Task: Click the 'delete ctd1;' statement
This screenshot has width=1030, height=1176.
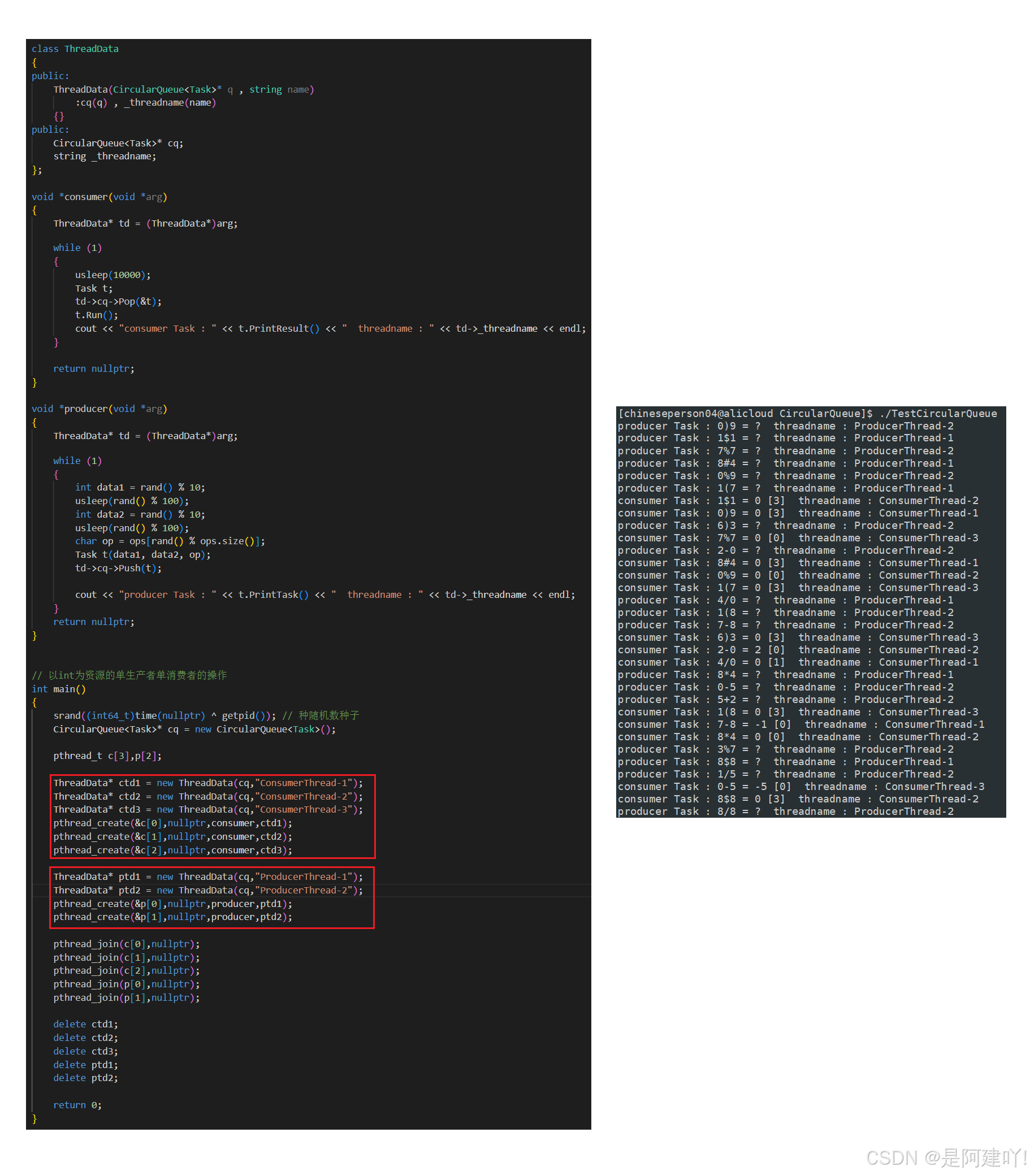Action: (x=85, y=1025)
